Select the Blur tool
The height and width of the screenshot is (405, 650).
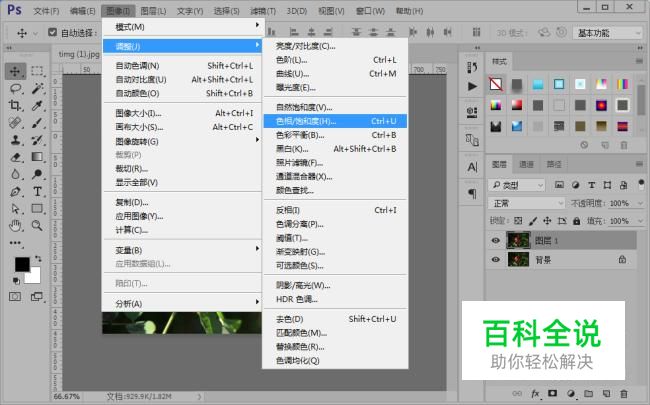click(x=15, y=174)
